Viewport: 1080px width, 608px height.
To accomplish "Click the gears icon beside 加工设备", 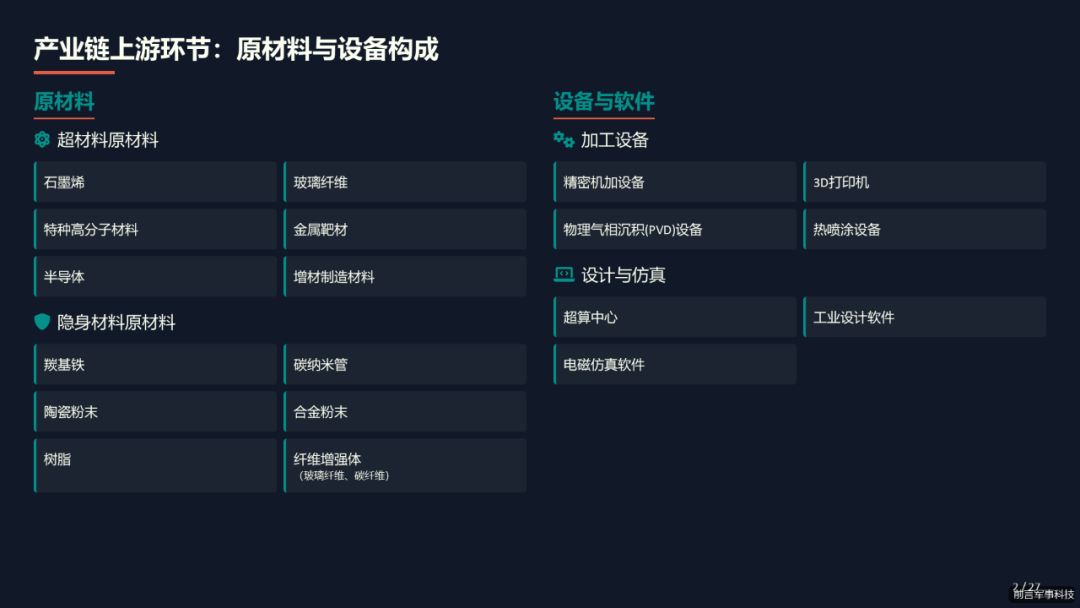I will pos(563,140).
